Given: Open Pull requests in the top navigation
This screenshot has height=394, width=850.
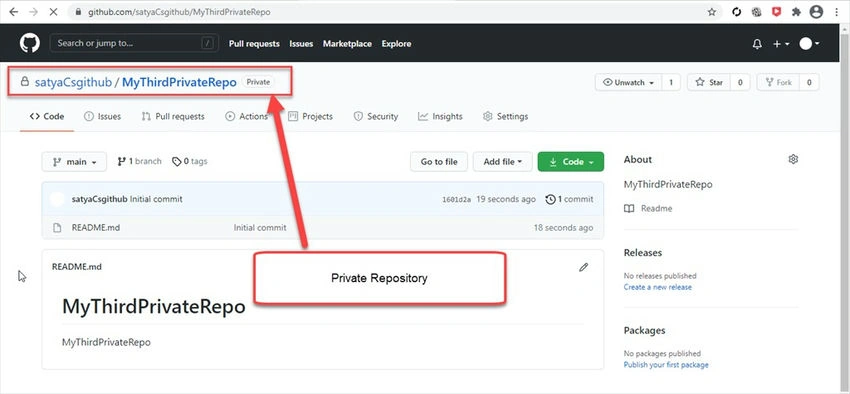Looking at the screenshot, I should point(254,44).
